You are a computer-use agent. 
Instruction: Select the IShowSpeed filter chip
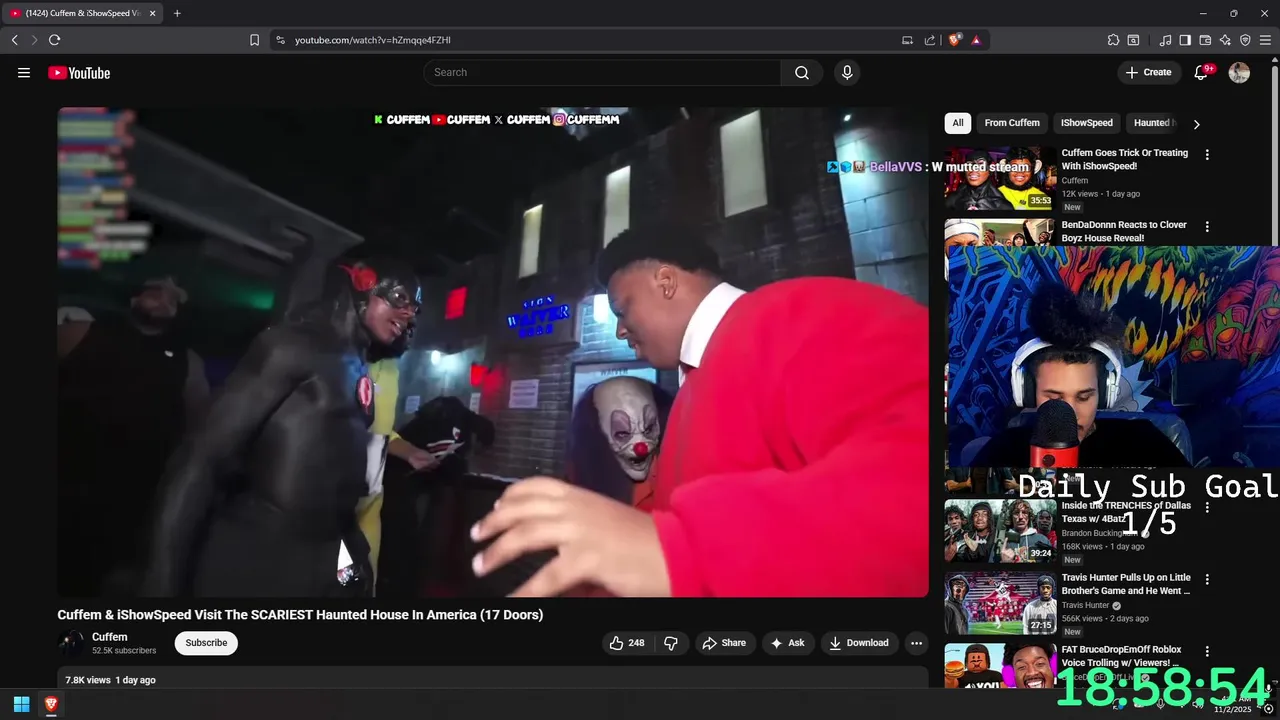pos(1087,123)
